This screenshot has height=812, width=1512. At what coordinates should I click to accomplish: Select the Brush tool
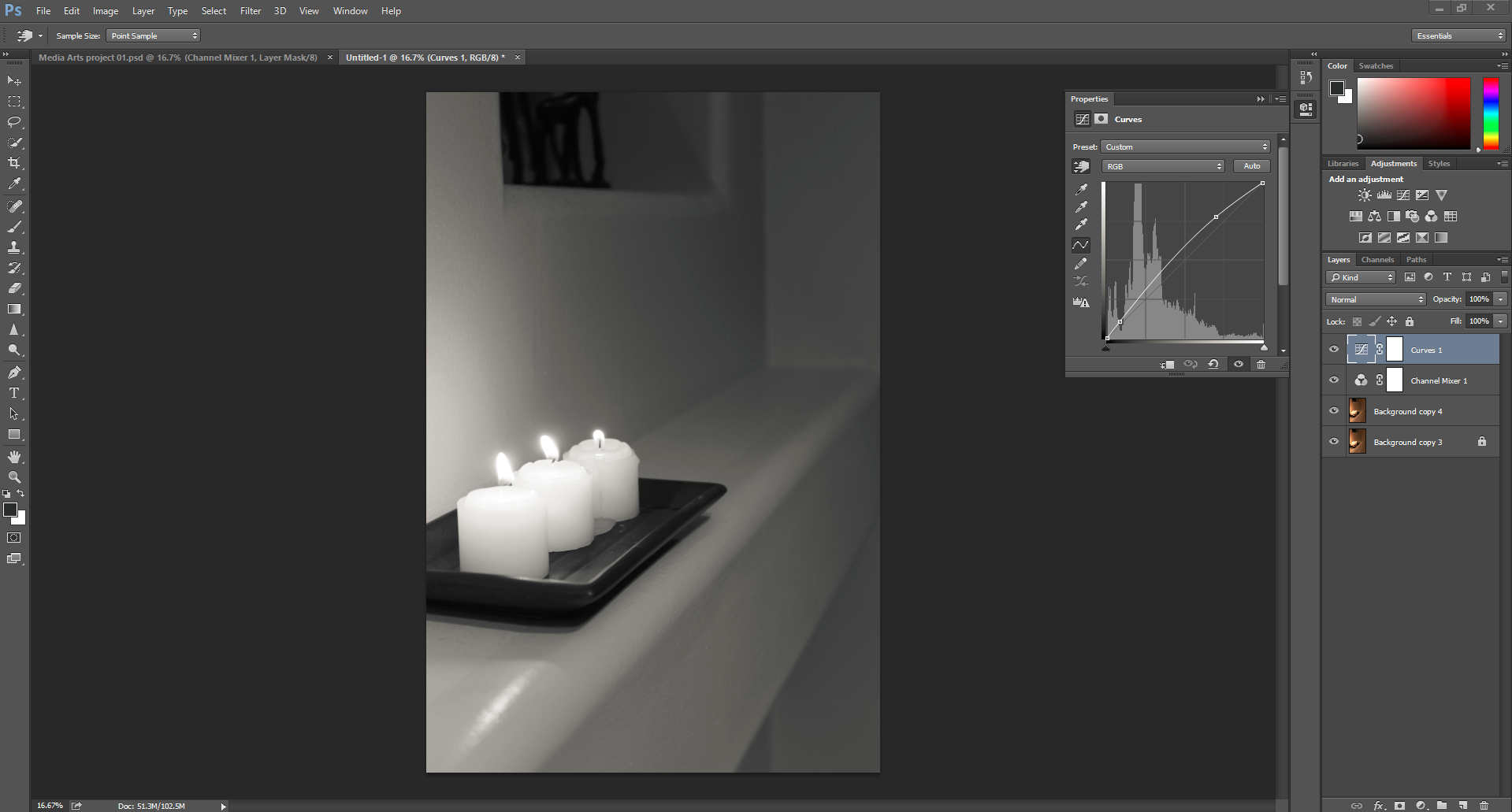coord(14,227)
